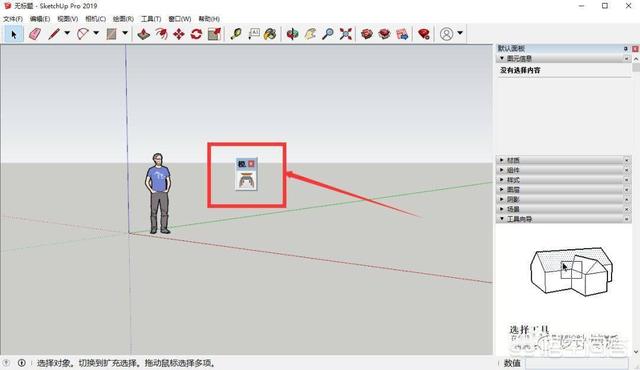
Task: Activate the Paint Bucket tool
Action: [270, 34]
